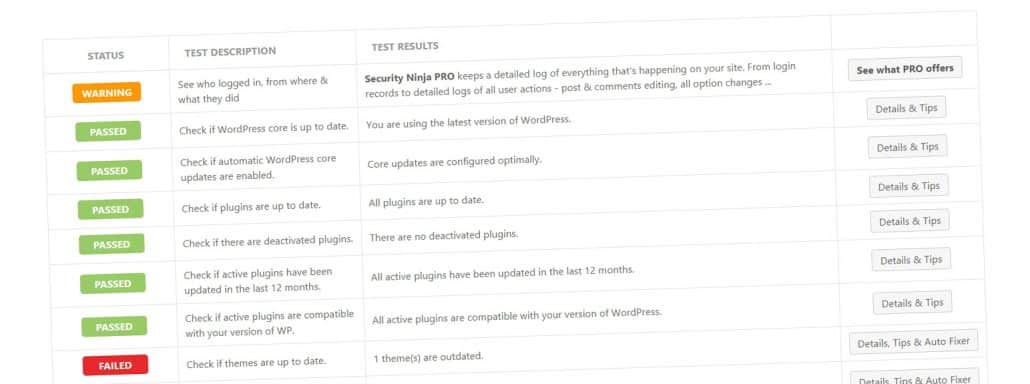This screenshot has width=1030, height=384.
Task: Open Details, Tips & Auto Fixer for outdated themes
Action: point(914,342)
